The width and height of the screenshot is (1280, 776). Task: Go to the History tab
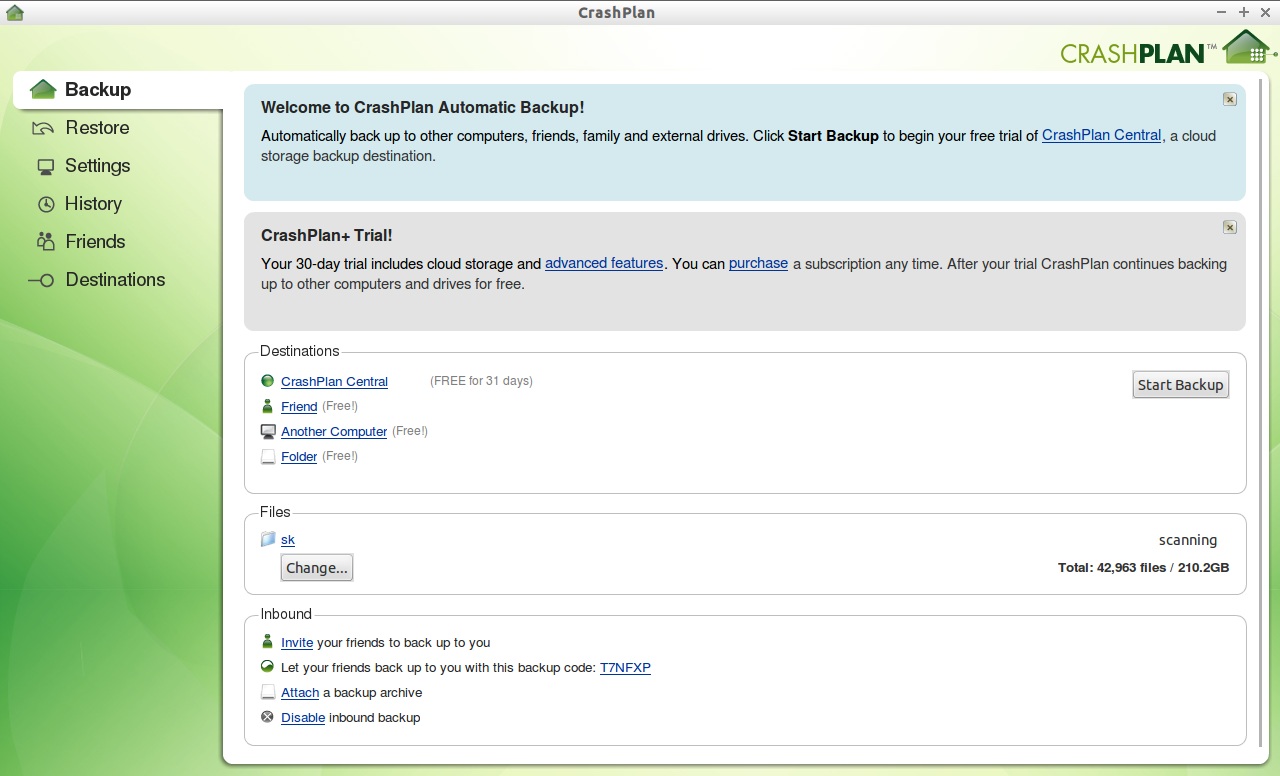tap(93, 204)
